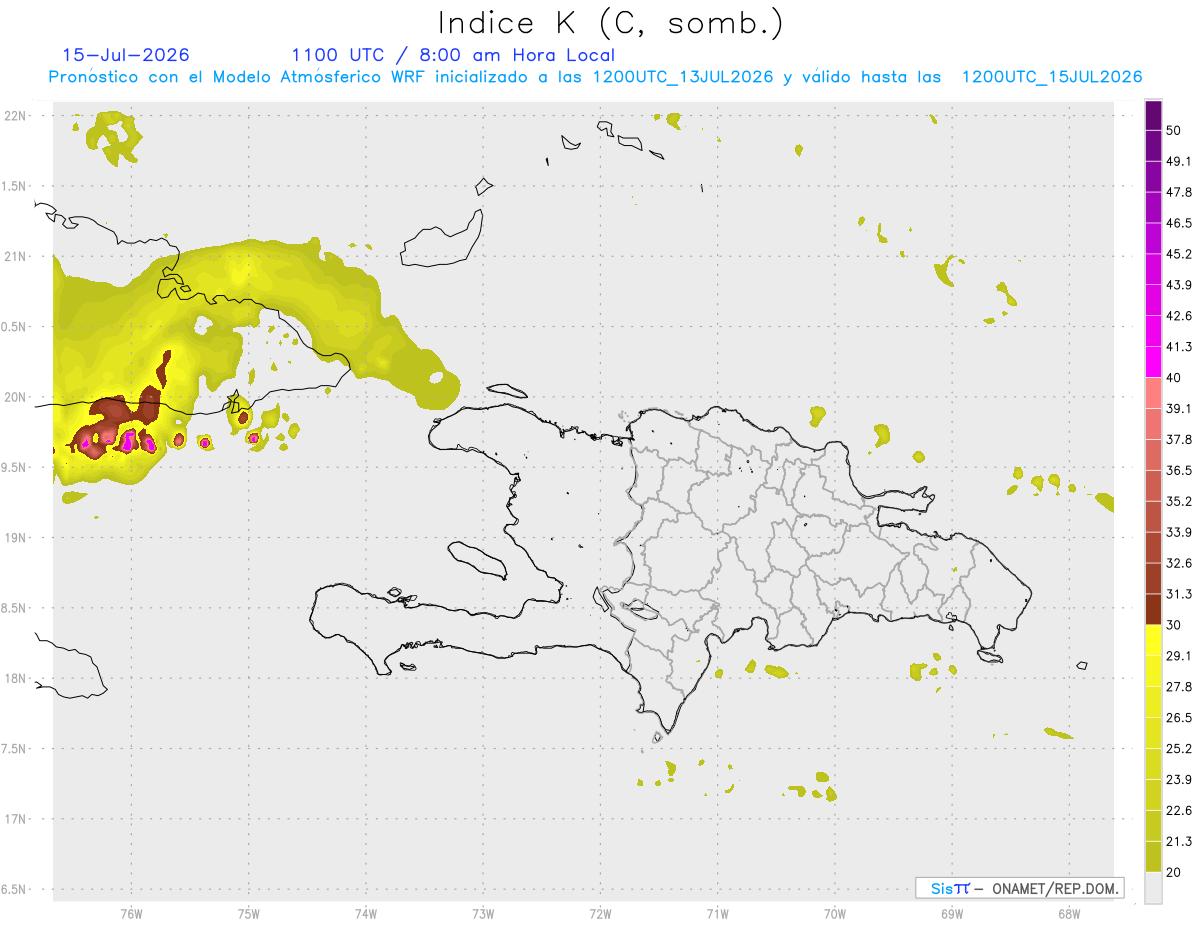Click the '73W' longitude axis label
This screenshot has height=927, width=1200.
pos(483,913)
